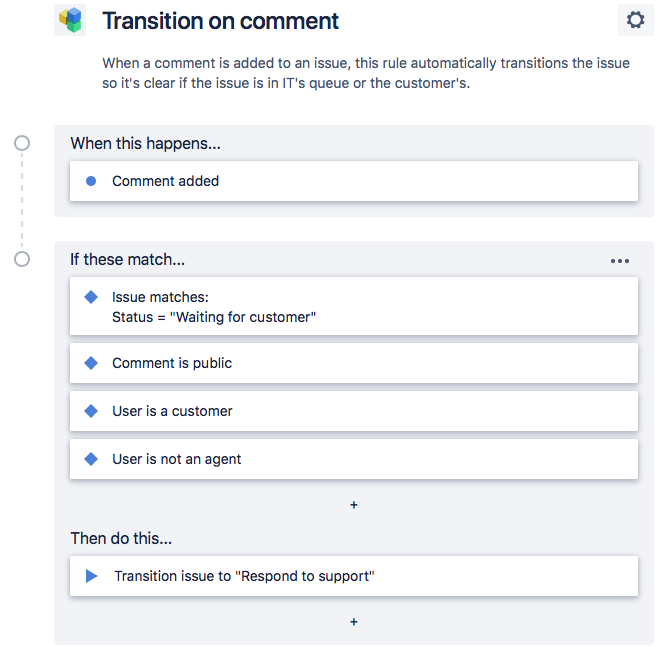Open the User is a customer condition
This screenshot has width=657, height=647.
tap(354, 411)
